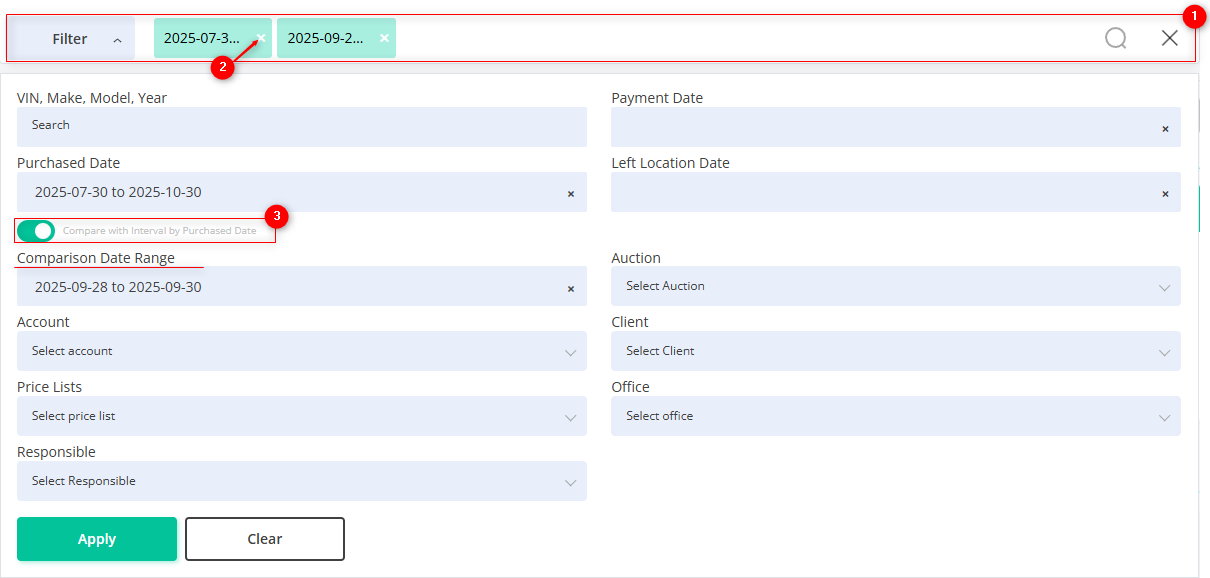
Task: Expand the Select price list dropdown
Action: [x=301, y=416]
